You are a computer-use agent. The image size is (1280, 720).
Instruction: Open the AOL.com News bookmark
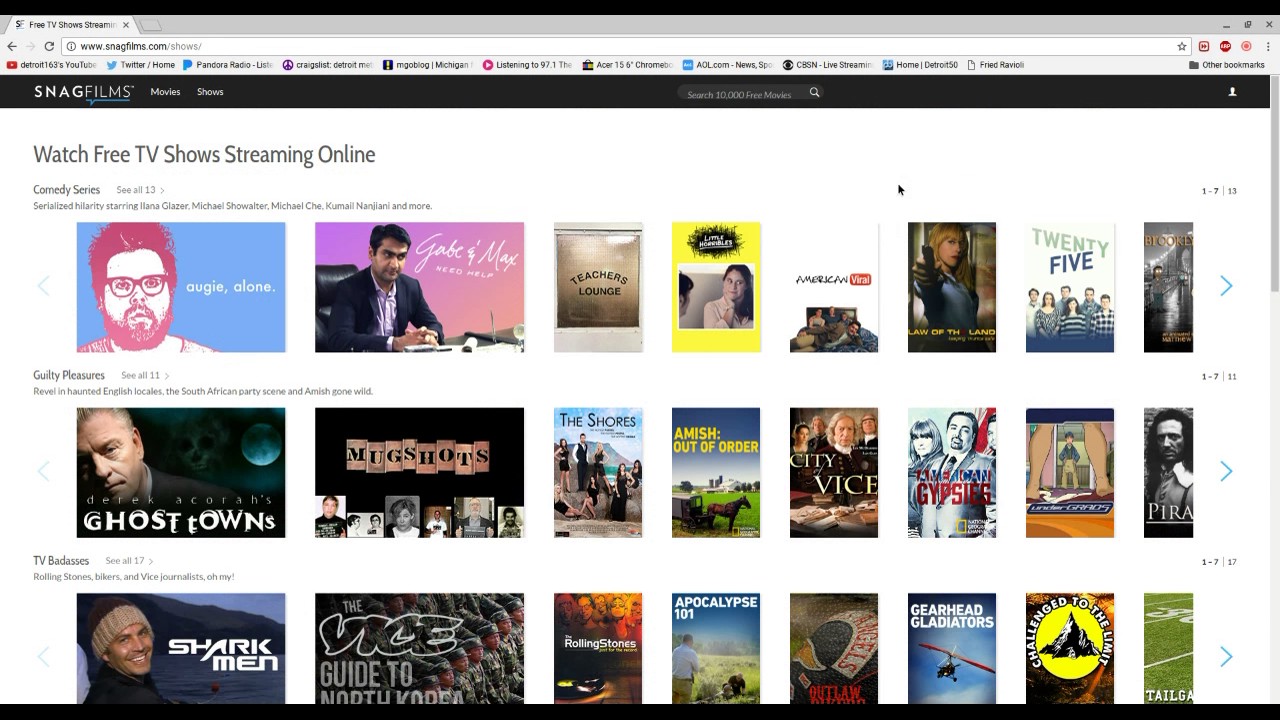[x=728, y=65]
